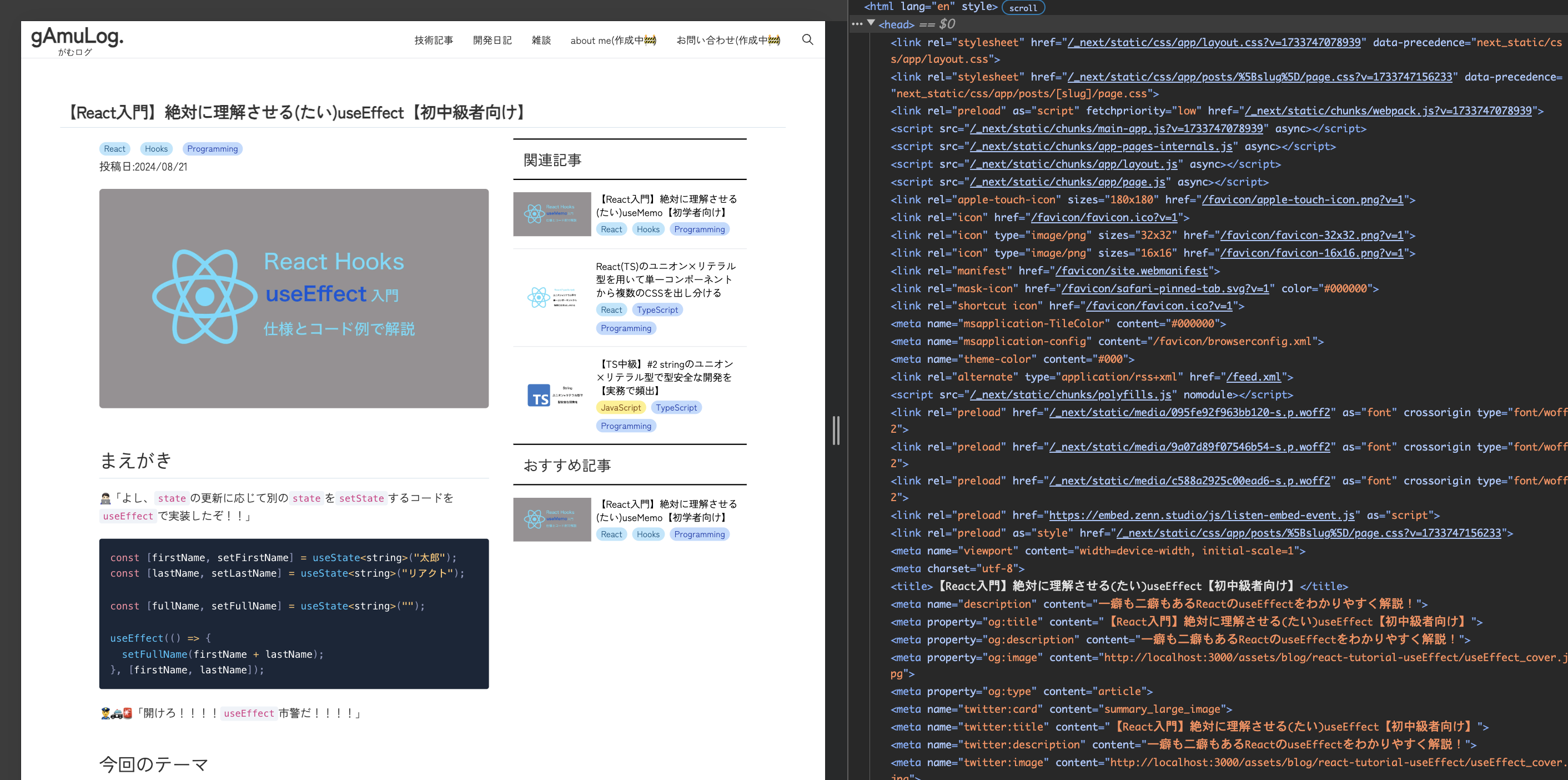Click the search magnifier icon in header
Screen dimensions: 1568x780
coord(807,39)
